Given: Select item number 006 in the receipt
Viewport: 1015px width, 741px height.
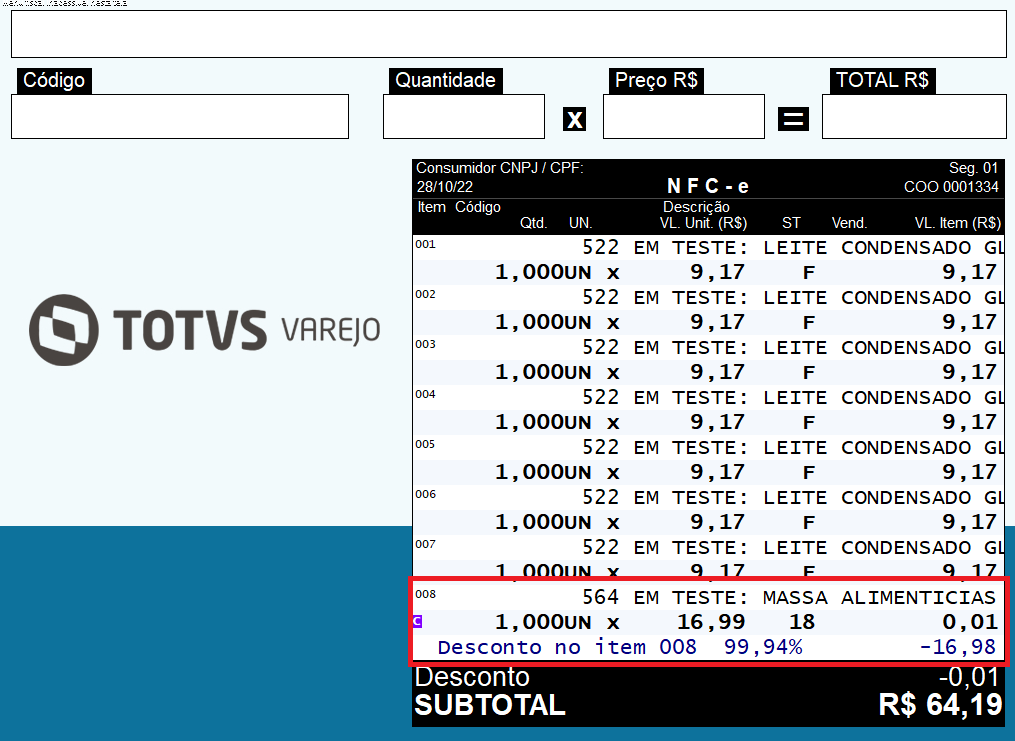Looking at the screenshot, I should (x=425, y=494).
